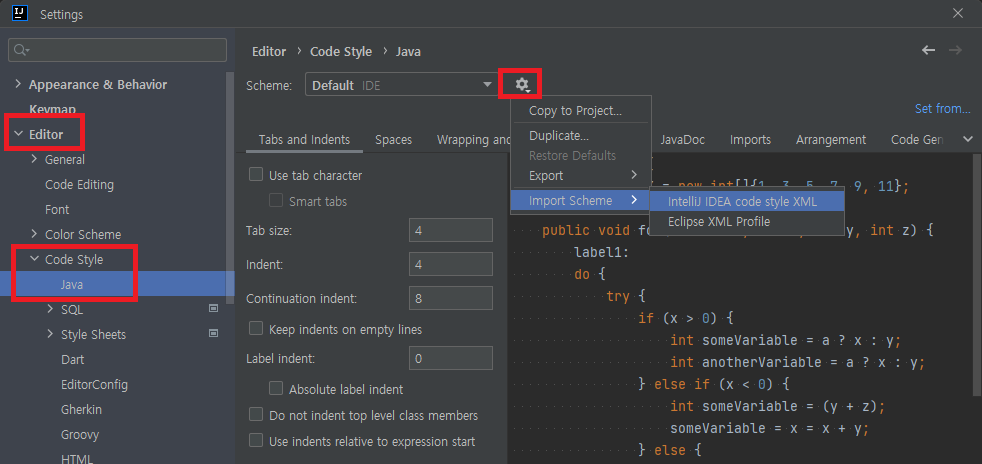The width and height of the screenshot is (982, 464).
Task: Select Keymap in the settings tree
Action: tap(52, 109)
